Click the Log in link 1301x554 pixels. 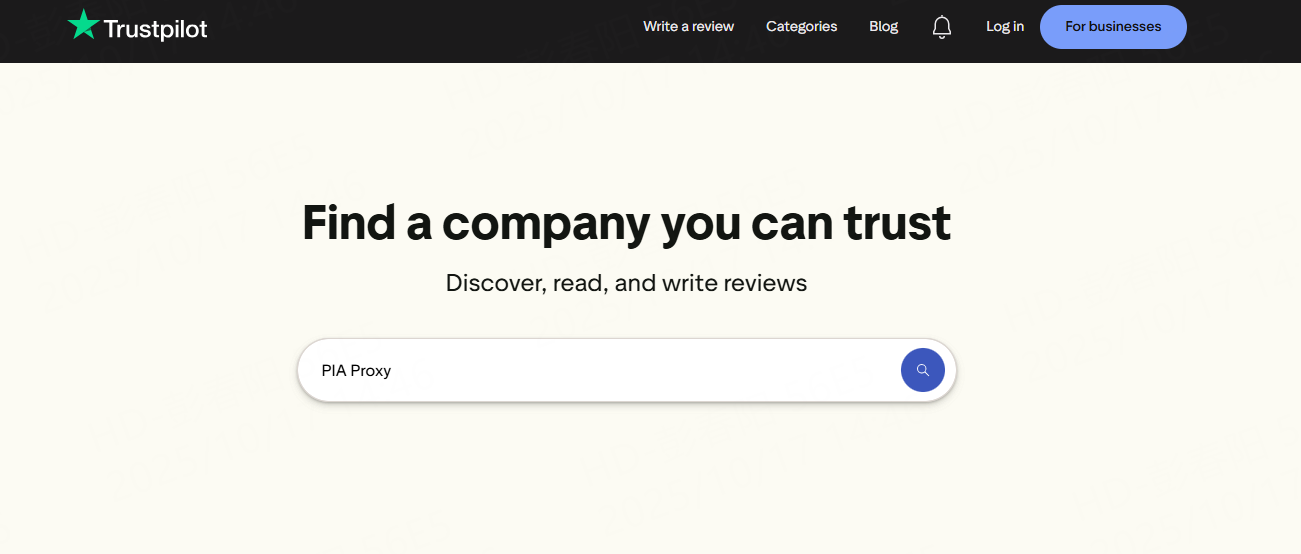coord(1004,27)
